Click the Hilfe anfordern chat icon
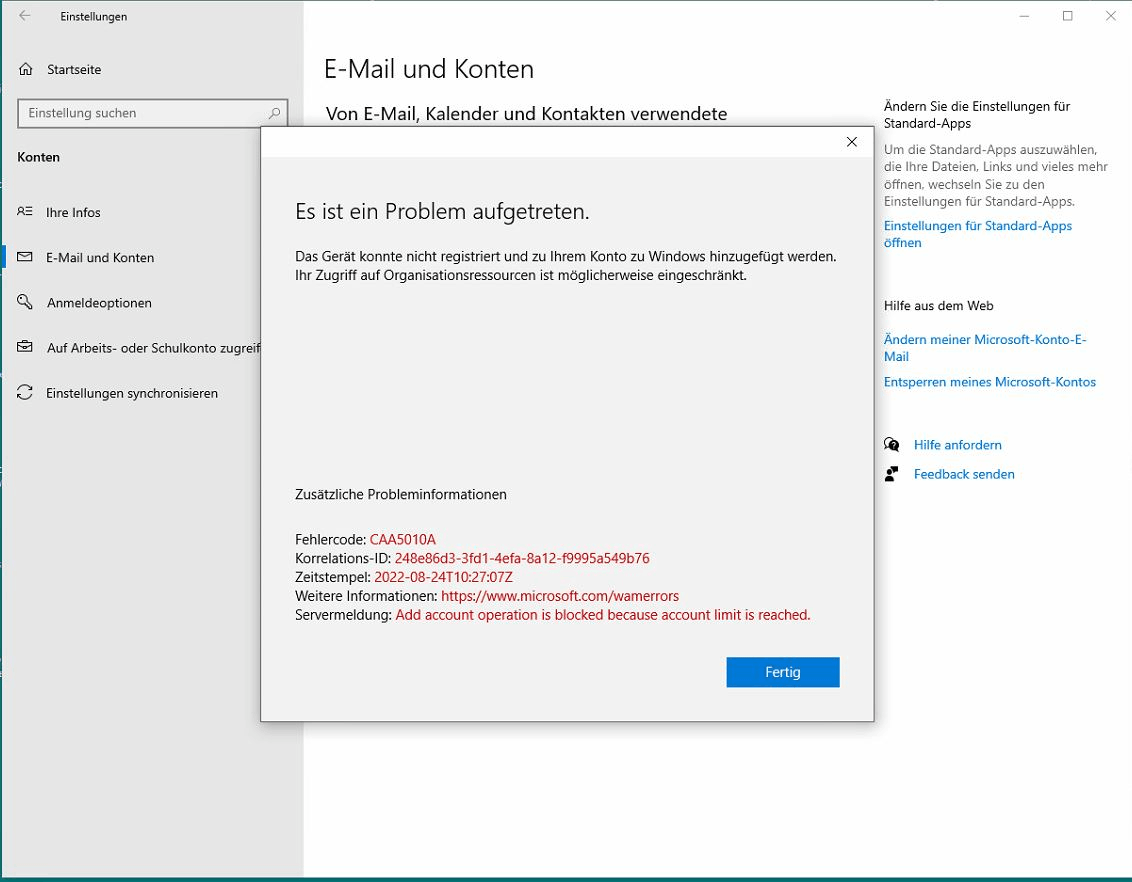This screenshot has height=882, width=1132. point(892,445)
